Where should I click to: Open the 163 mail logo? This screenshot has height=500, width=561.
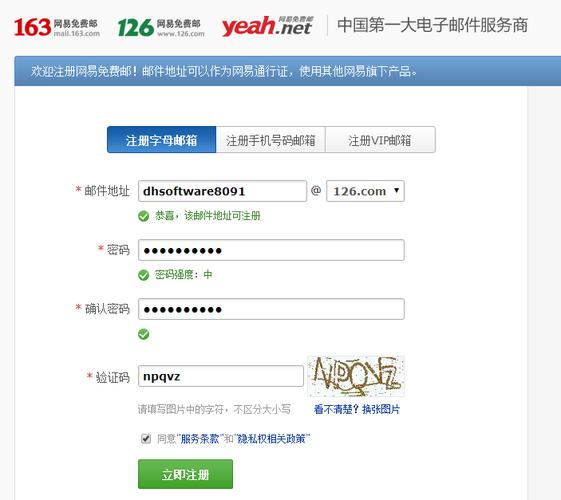tap(57, 28)
